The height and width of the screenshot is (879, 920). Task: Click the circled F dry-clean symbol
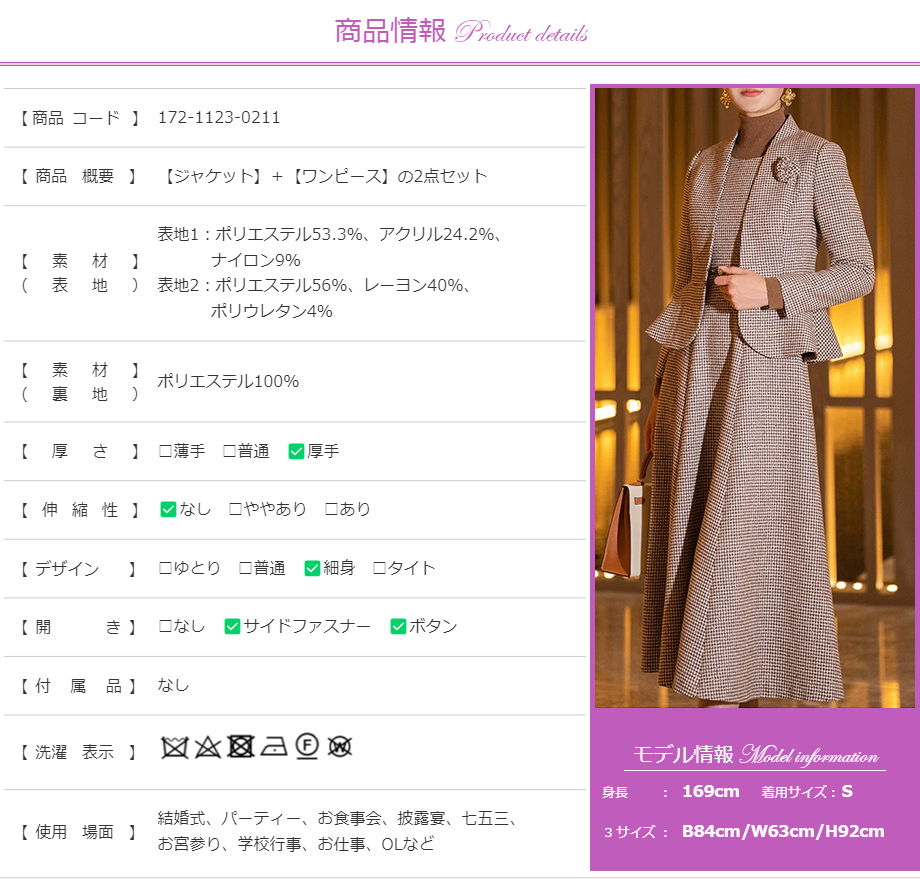307,747
